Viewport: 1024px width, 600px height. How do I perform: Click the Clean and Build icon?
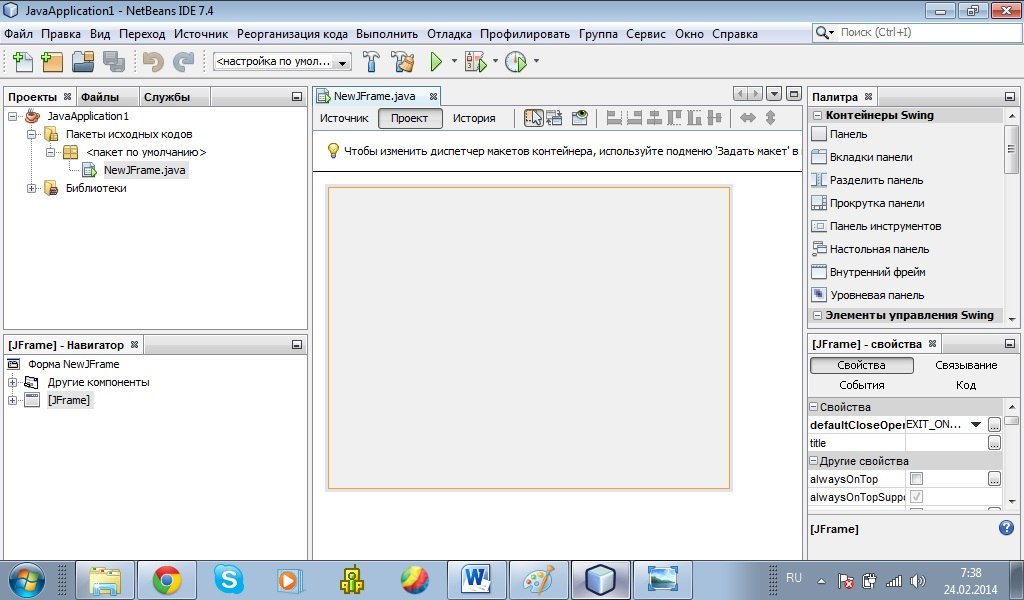pyautogui.click(x=403, y=61)
